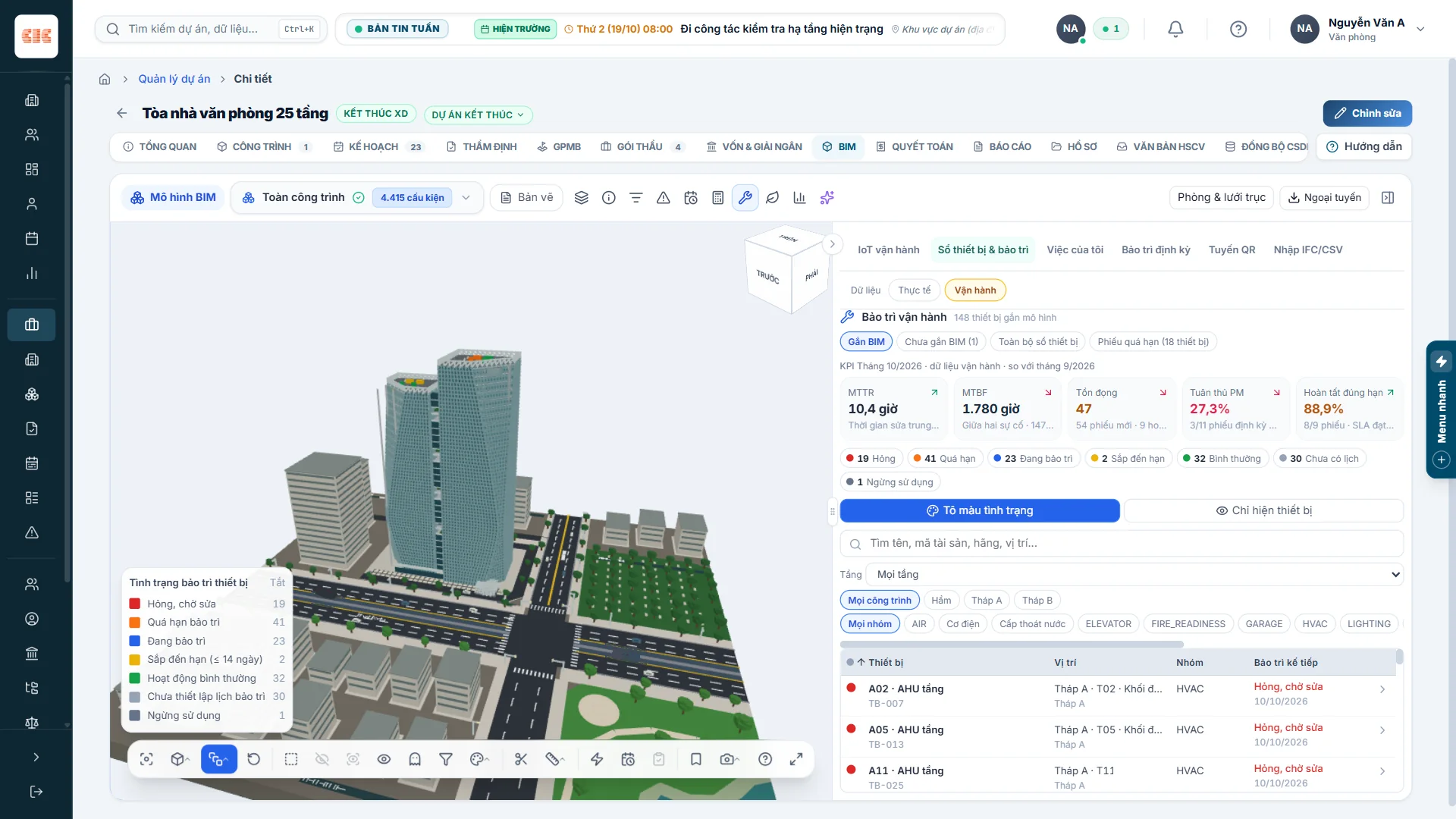Click the help question mark icon in header
Image resolution: width=1456 pixels, height=819 pixels.
1238,29
